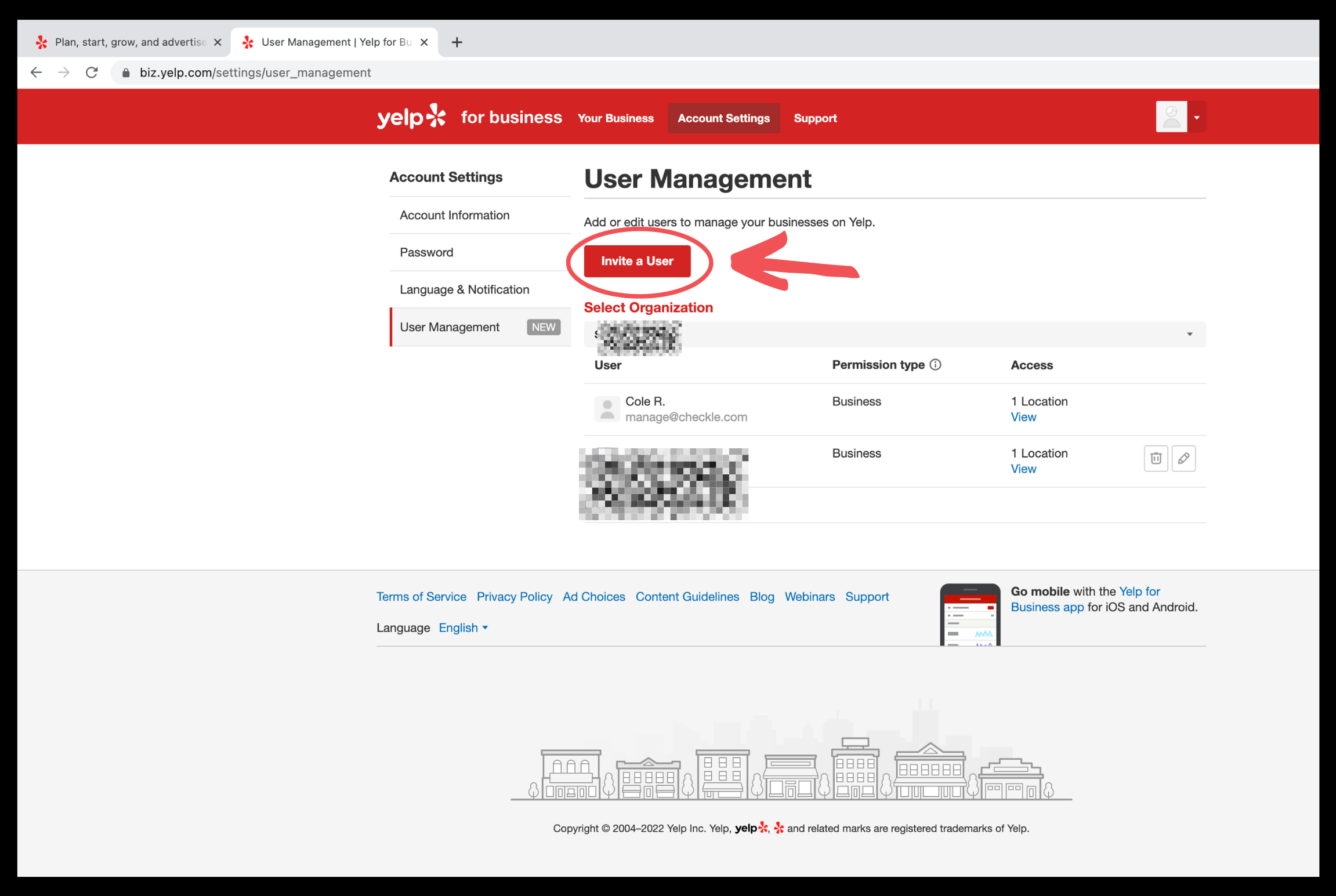Visit the Blog footer link
Screen dimensions: 1336x896
[762, 597]
